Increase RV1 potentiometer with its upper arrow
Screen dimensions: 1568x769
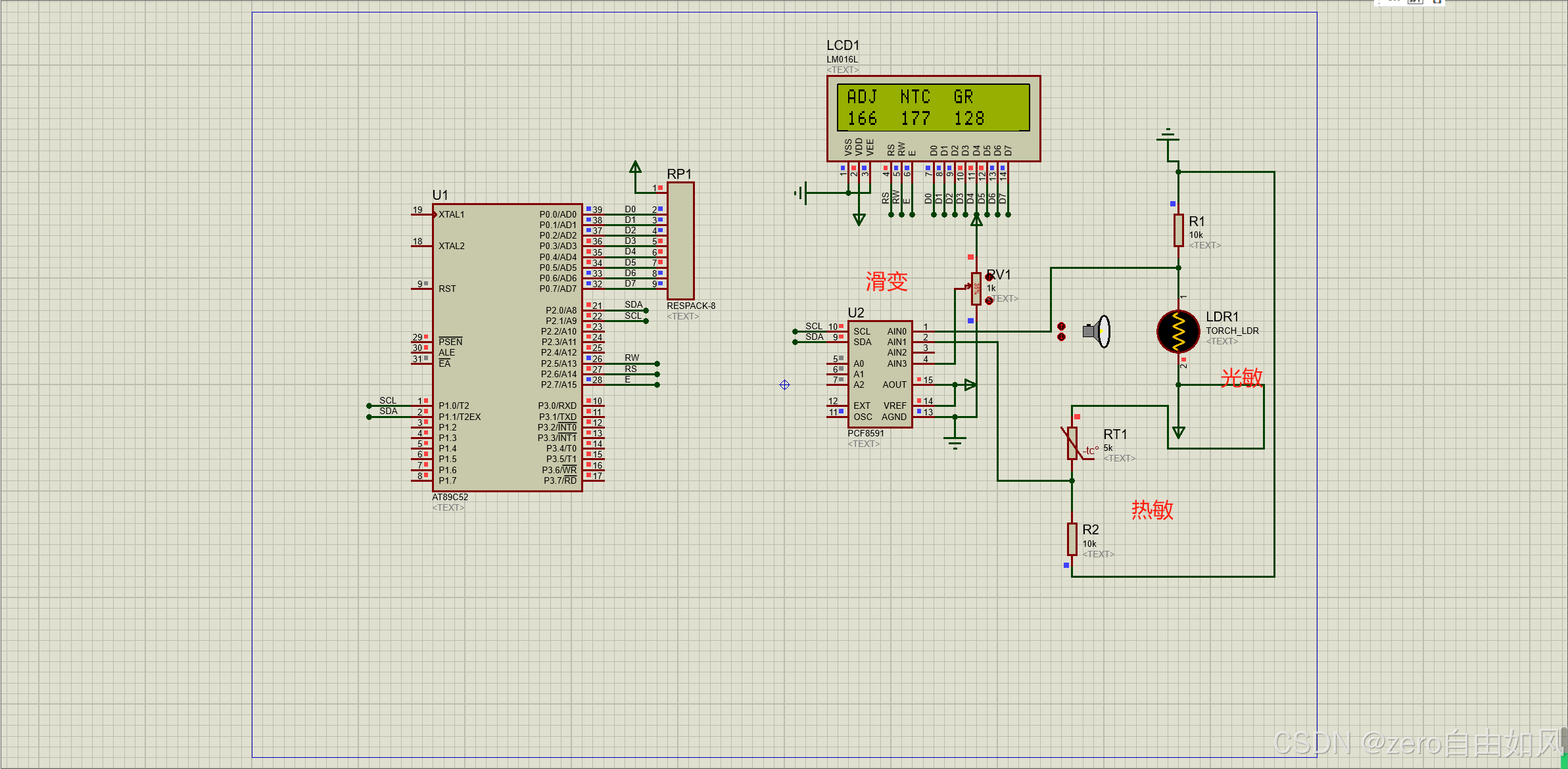click(x=989, y=277)
